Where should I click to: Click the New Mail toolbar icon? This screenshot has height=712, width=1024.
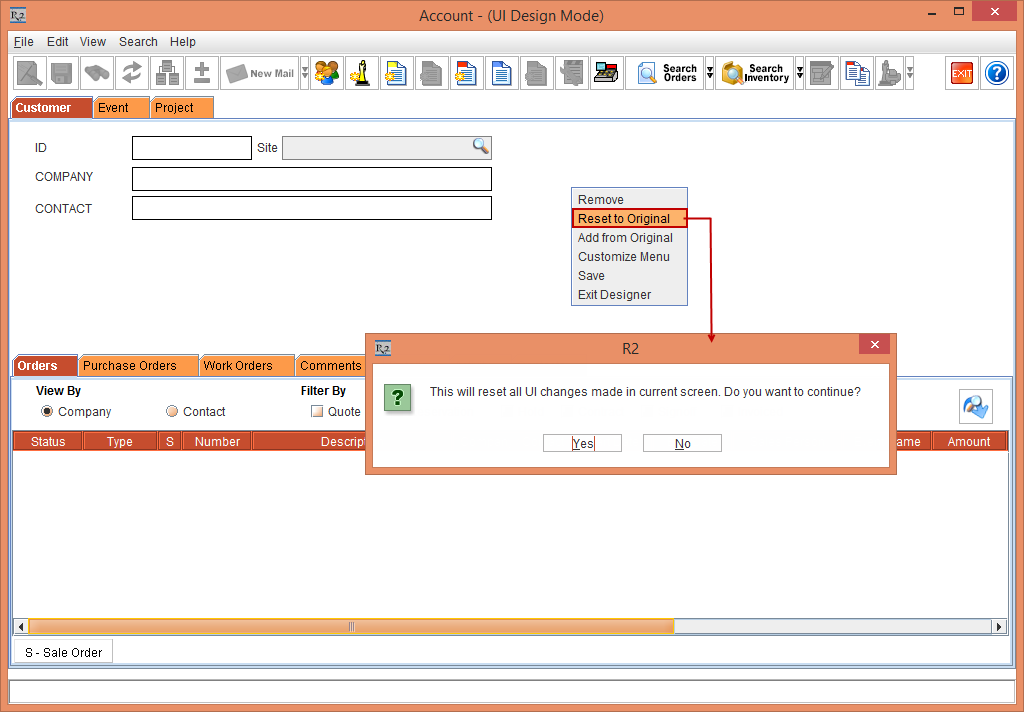(261, 73)
